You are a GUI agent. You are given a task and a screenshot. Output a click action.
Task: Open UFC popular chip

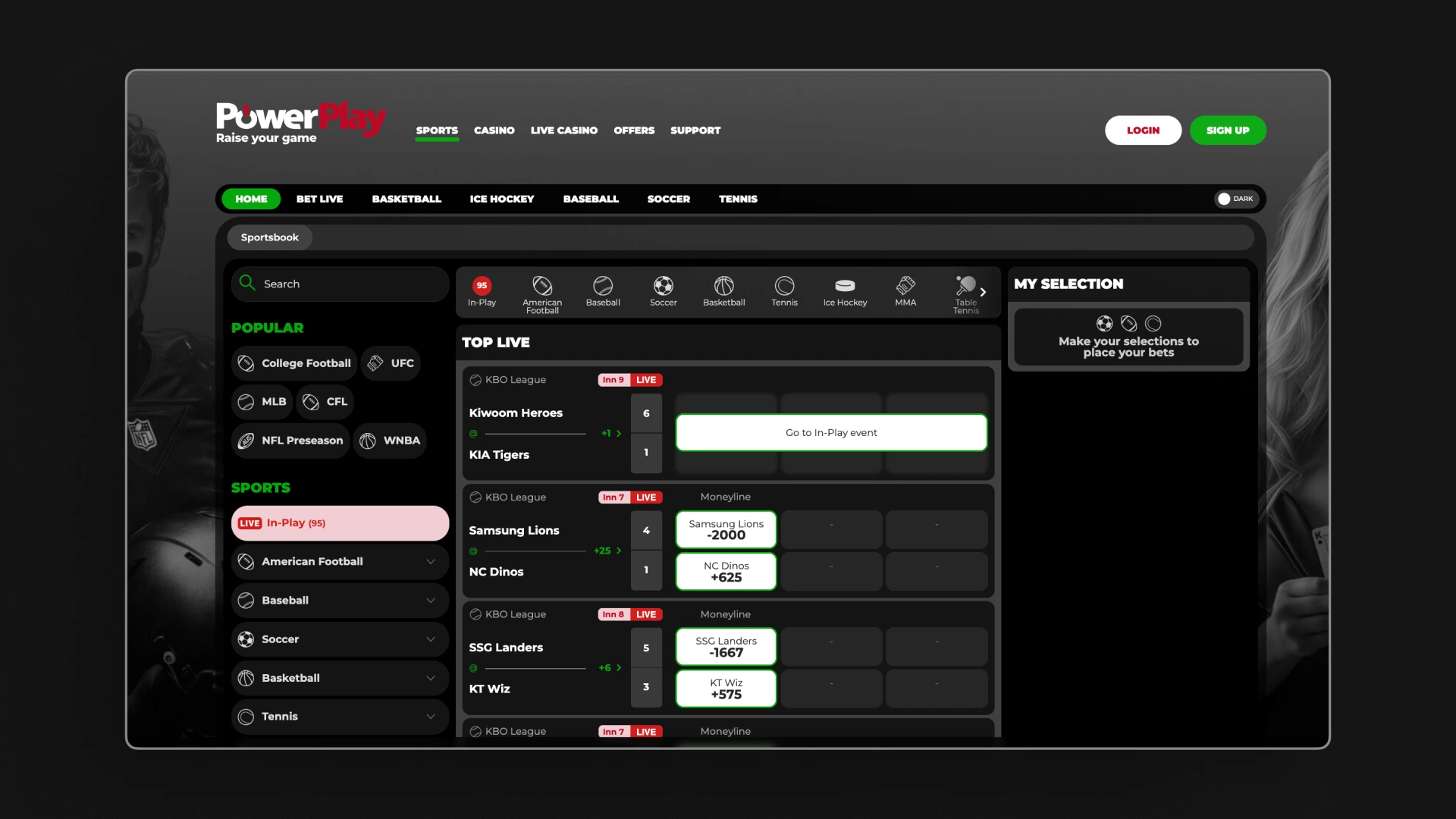tap(391, 363)
